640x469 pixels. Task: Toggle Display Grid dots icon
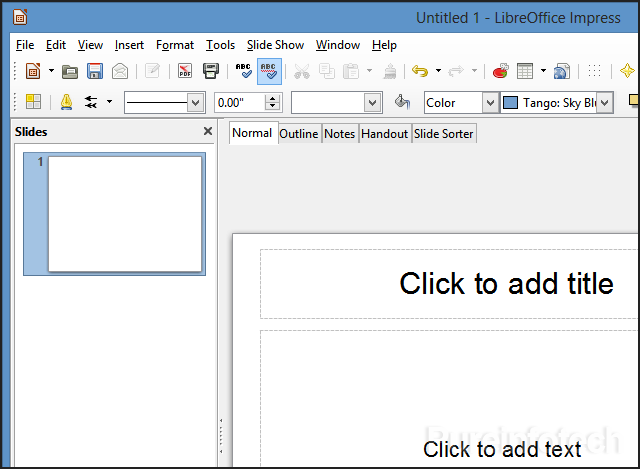point(594,71)
